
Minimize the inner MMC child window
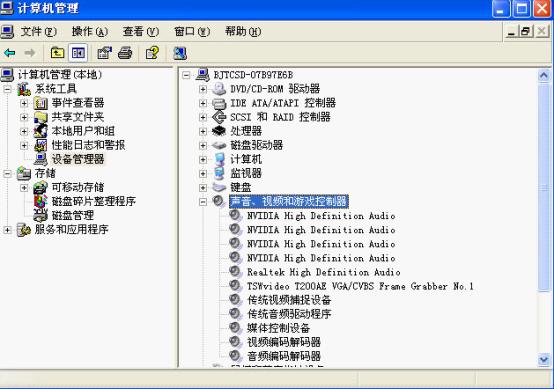pyautogui.click(x=511, y=32)
